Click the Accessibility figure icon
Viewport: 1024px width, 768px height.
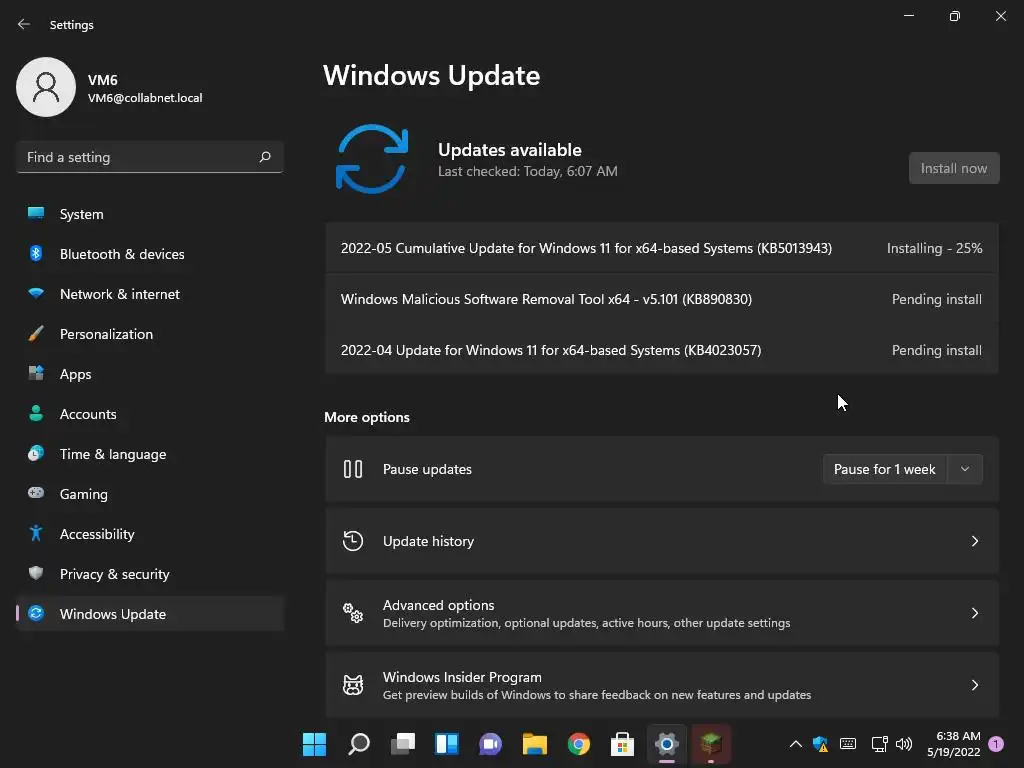36,534
